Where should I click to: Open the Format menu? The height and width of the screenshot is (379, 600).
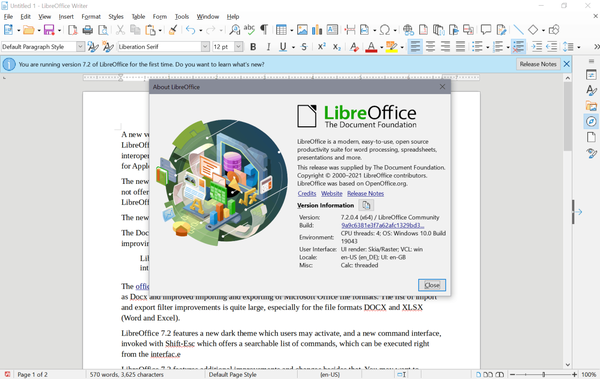(91, 16)
